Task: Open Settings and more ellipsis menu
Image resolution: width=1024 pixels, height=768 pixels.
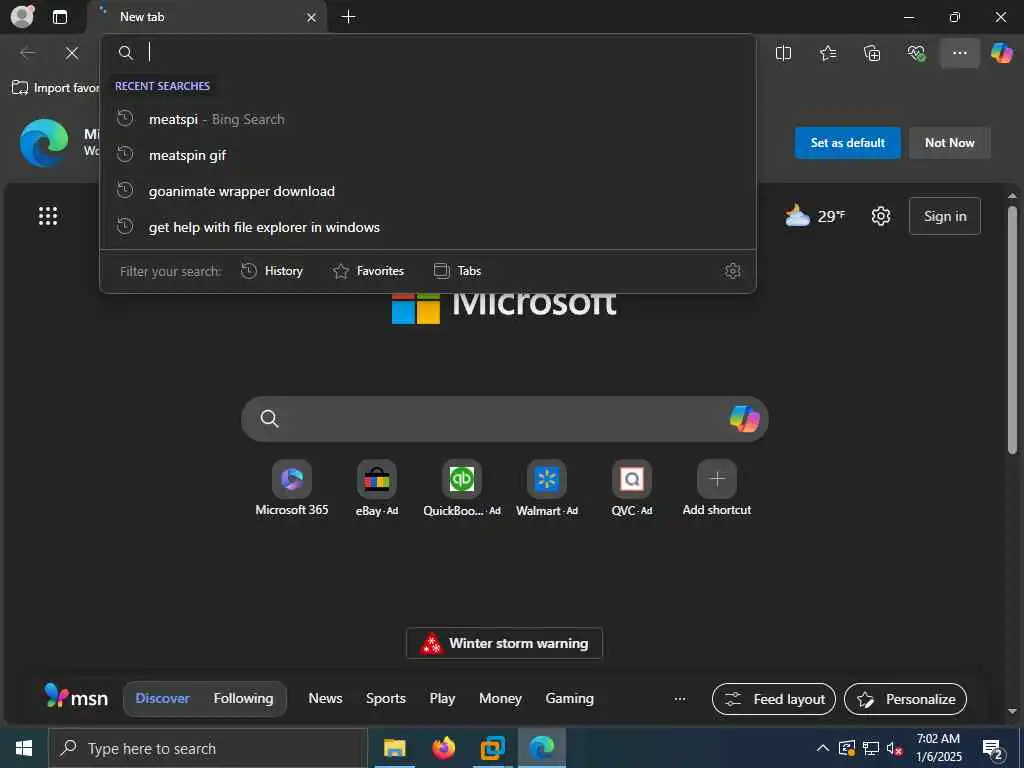Action: pyautogui.click(x=959, y=53)
